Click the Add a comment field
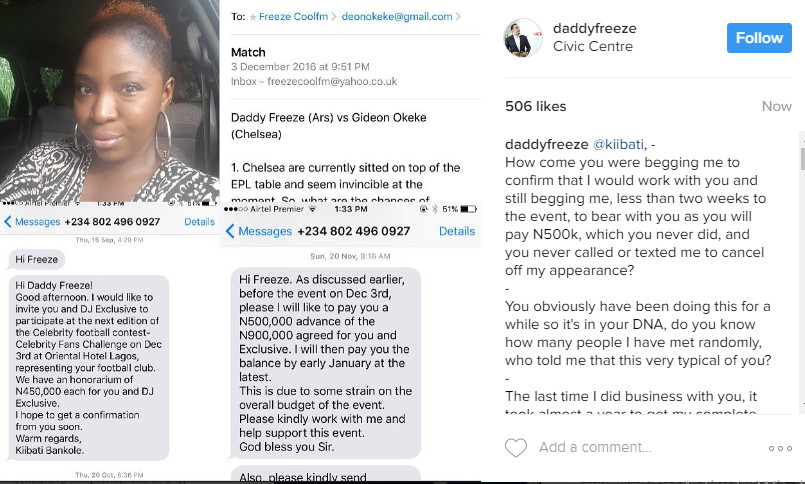This screenshot has width=805, height=484. (x=595, y=447)
